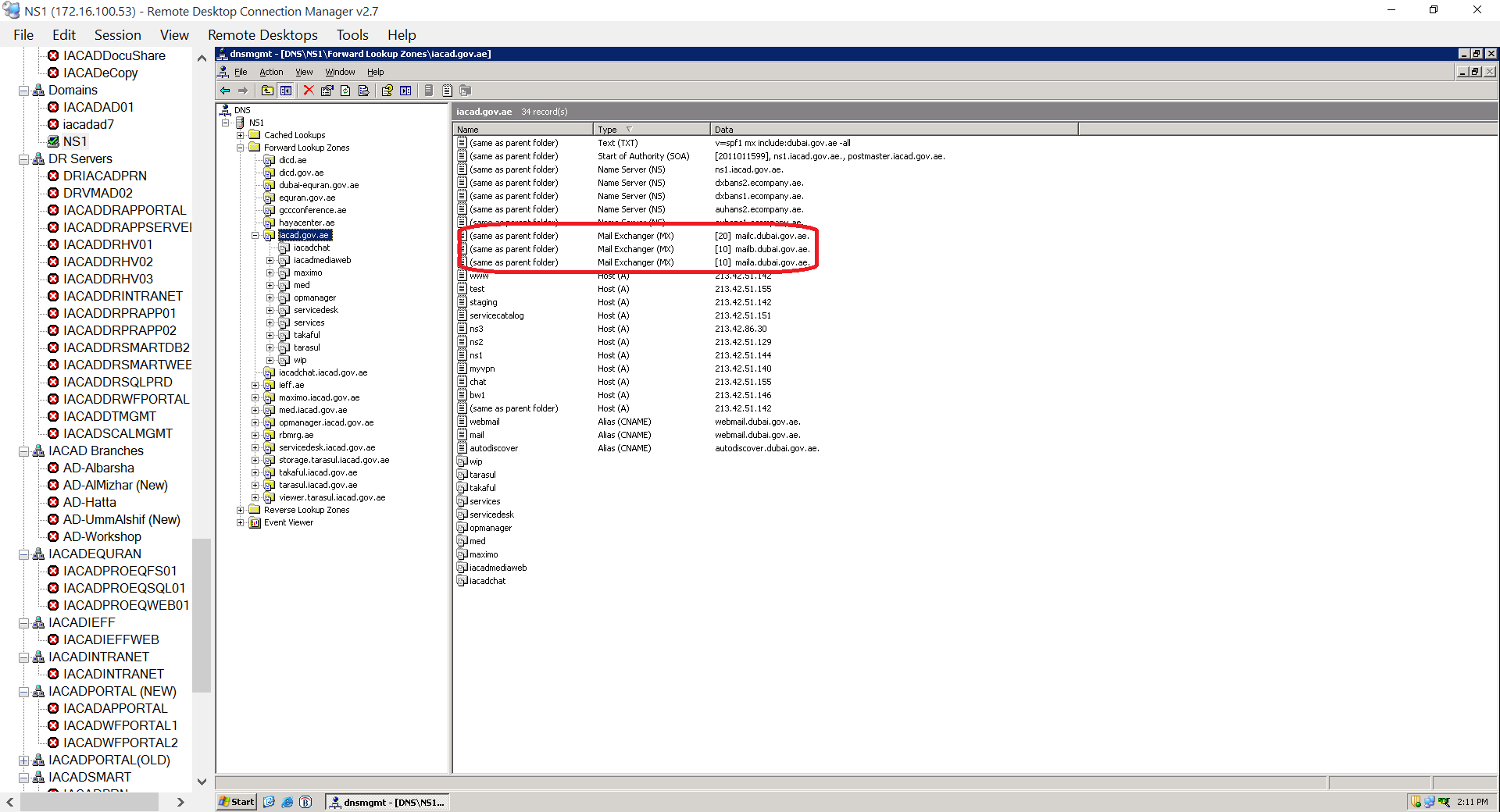Screen dimensions: 1500x812
Task: Click the Up one level folder icon
Action: pos(267,91)
